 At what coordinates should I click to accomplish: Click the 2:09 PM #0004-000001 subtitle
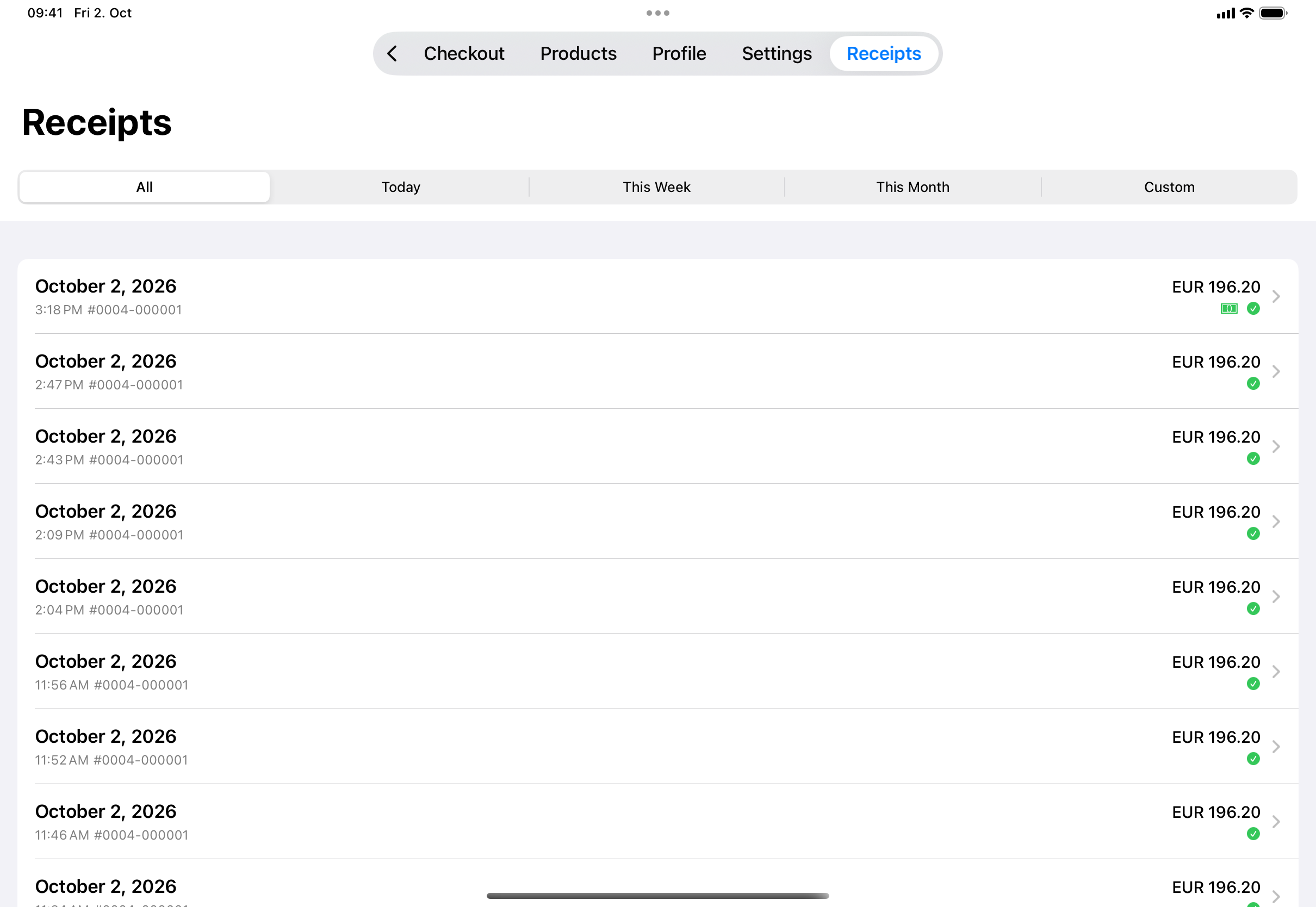coord(109,535)
